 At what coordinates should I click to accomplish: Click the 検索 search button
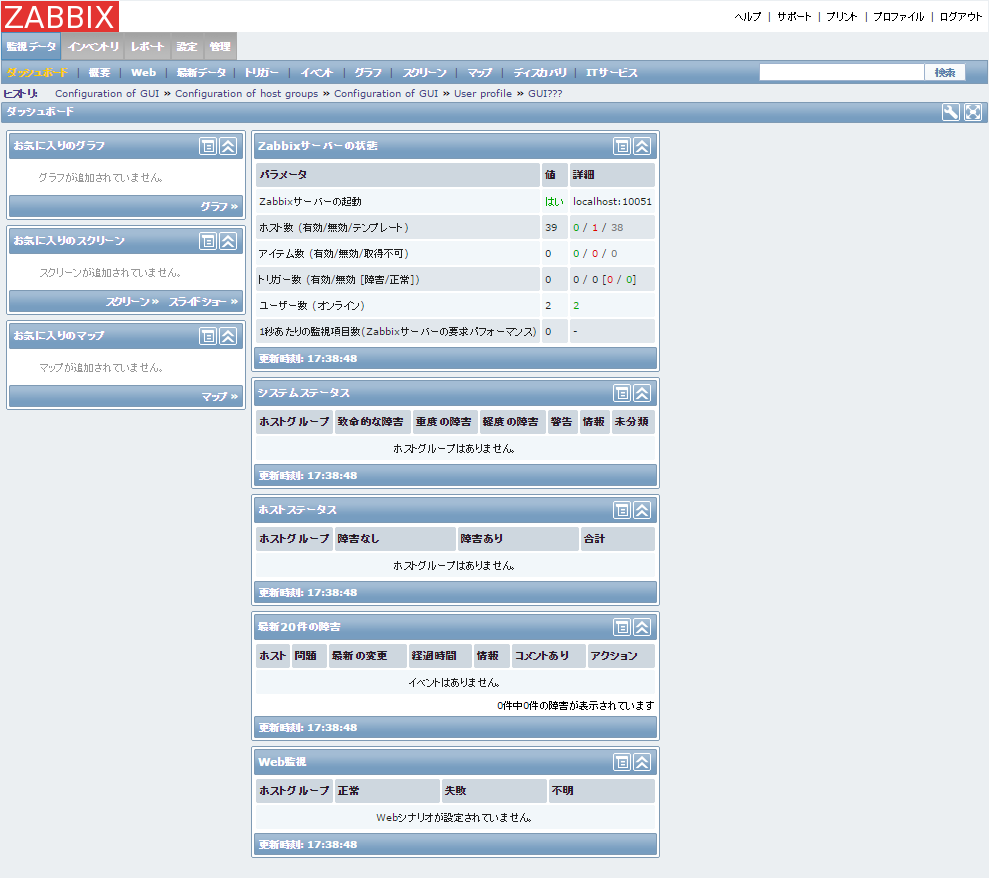tap(945, 73)
